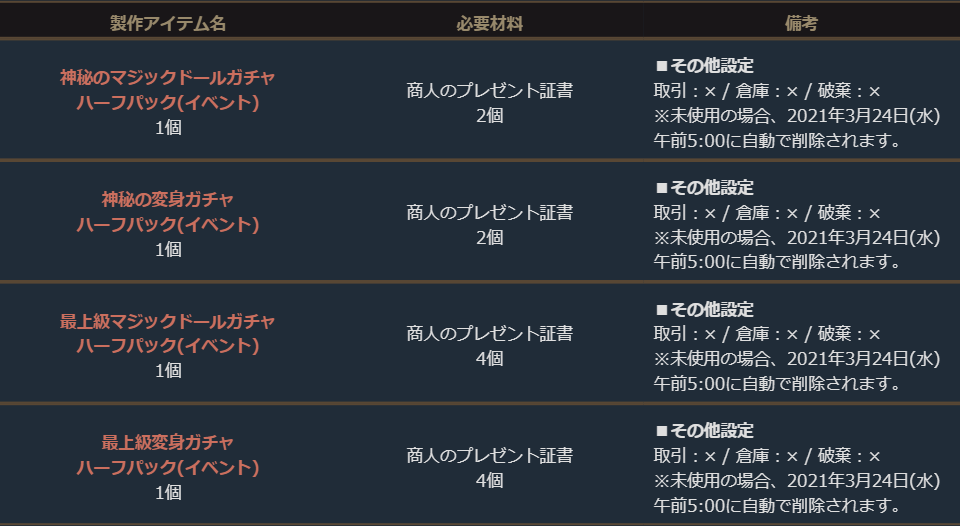Click ■その他設定 heading in the 最上級マジックドールガチャ row
This screenshot has height=526, width=960.
pos(704,310)
